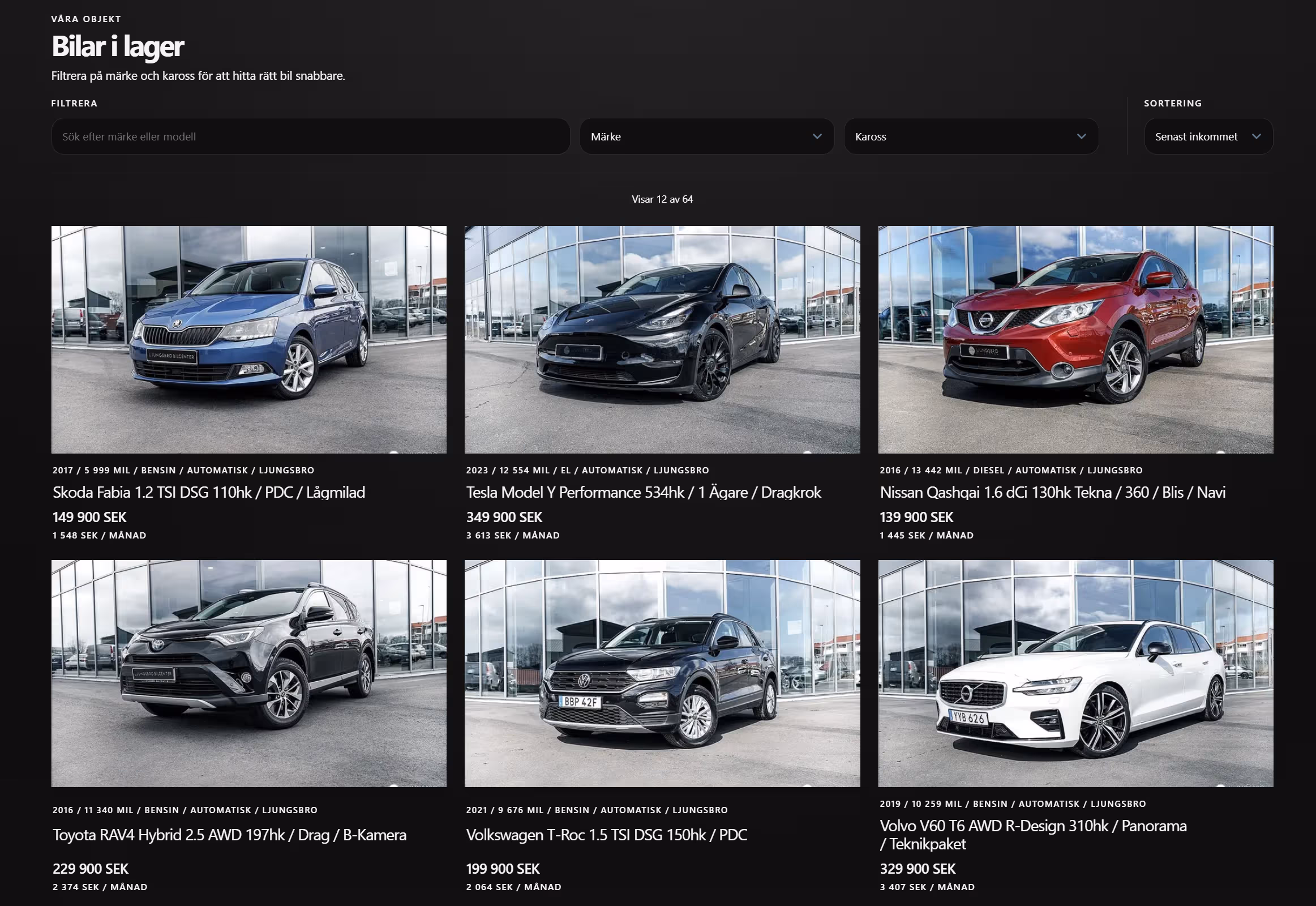Open the red Nissan Qashqai photo
1316x906 pixels.
pyautogui.click(x=1075, y=339)
